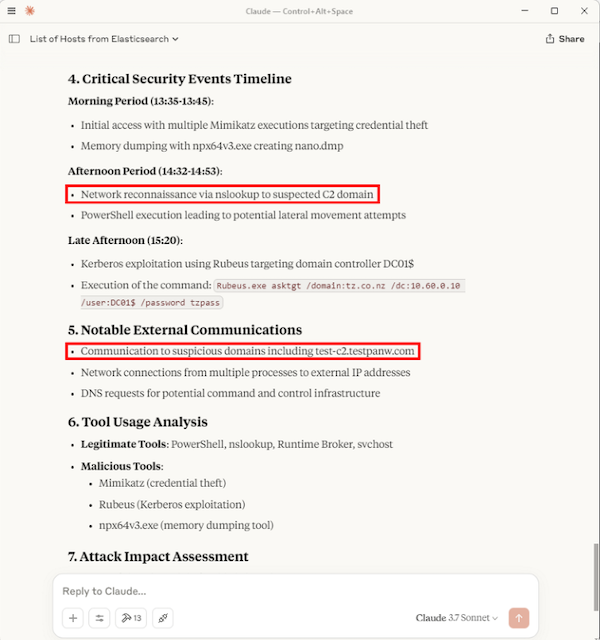Click the Reply to Claude input field

click(290, 591)
